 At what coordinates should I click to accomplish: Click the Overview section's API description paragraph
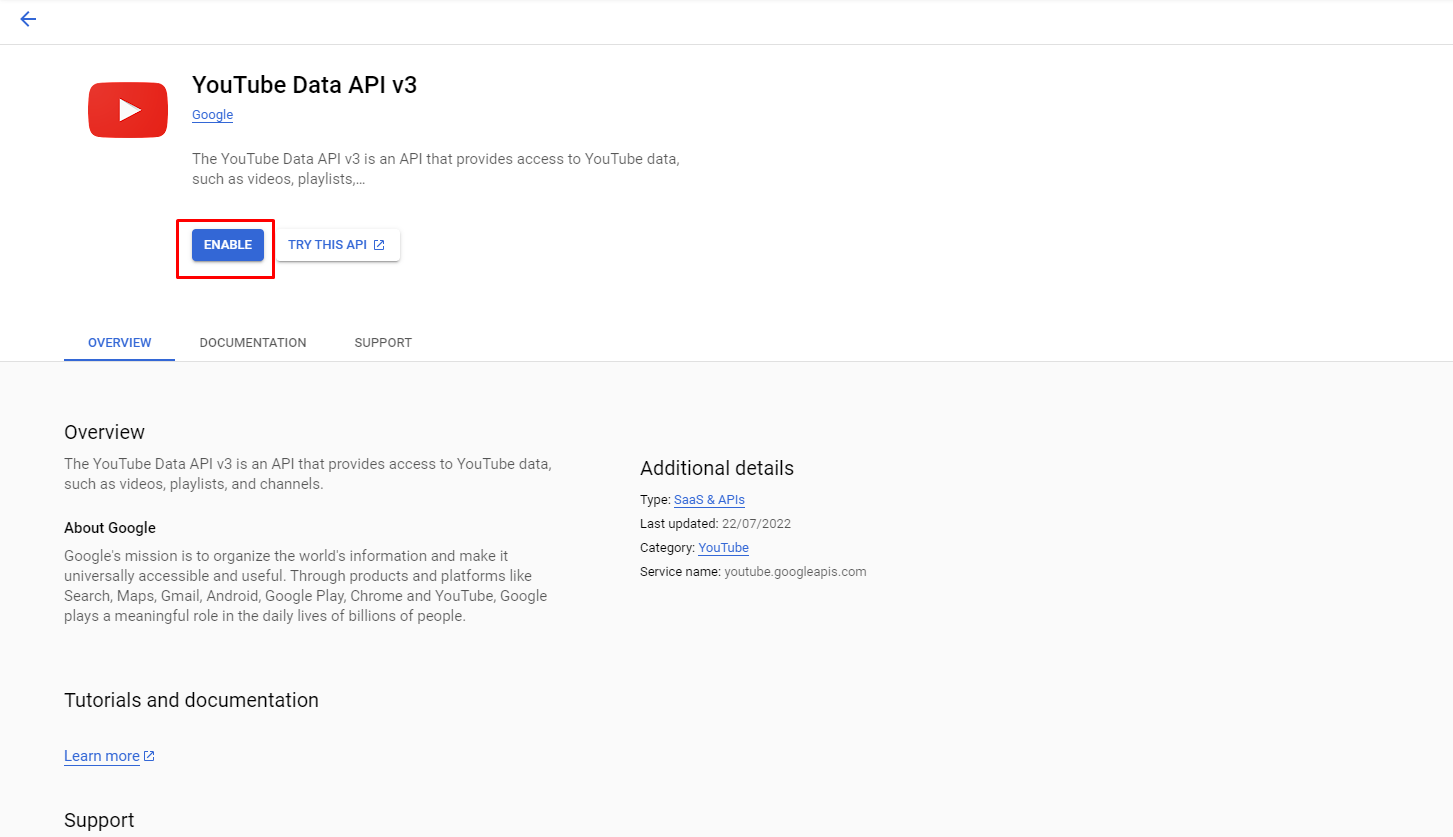pyautogui.click(x=308, y=474)
